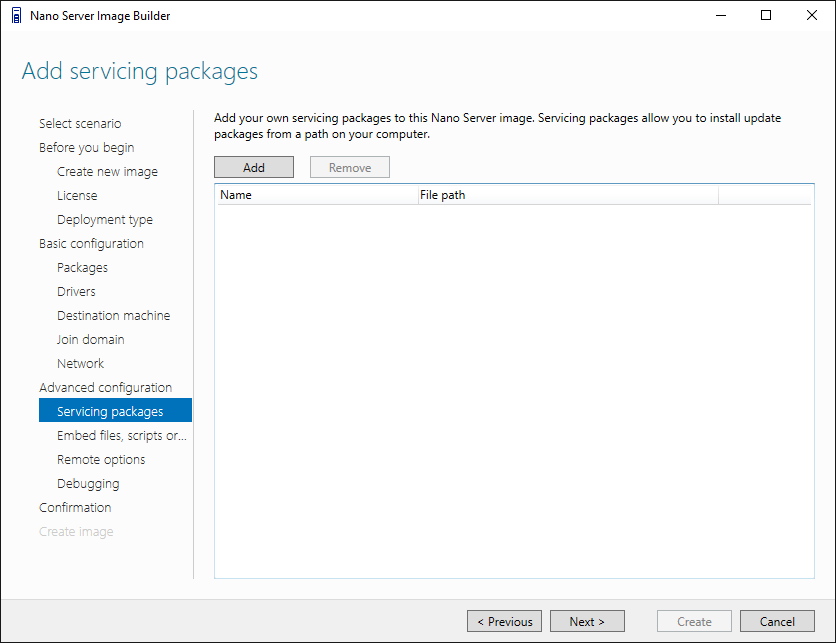The image size is (836, 643).
Task: Go to the Previous page
Action: point(505,621)
